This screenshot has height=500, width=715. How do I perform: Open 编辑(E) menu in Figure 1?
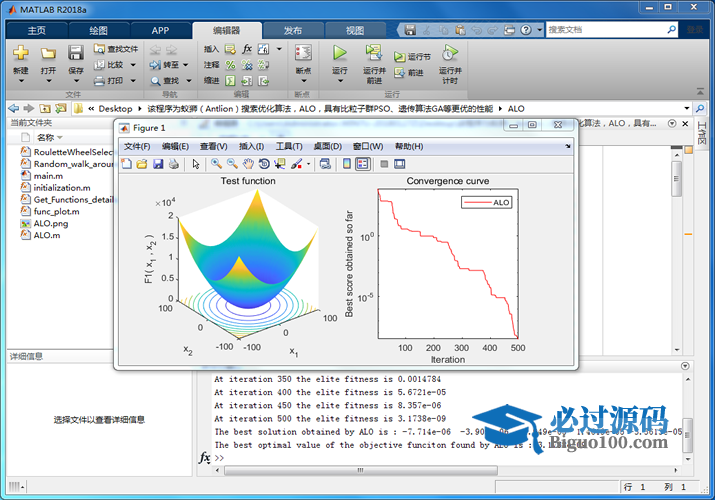[x=175, y=146]
